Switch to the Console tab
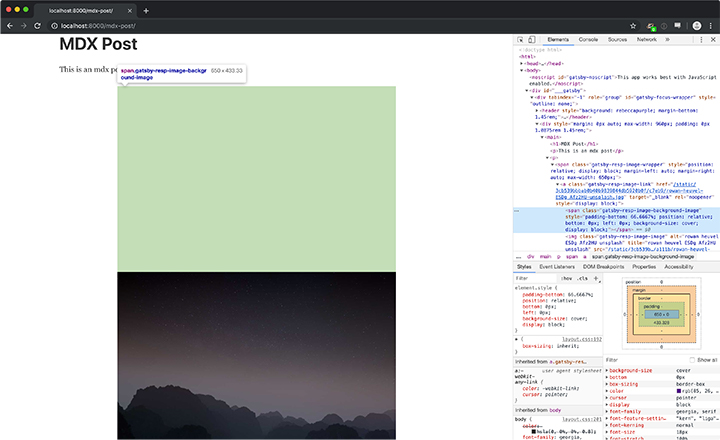The image size is (720, 440). [x=588, y=40]
